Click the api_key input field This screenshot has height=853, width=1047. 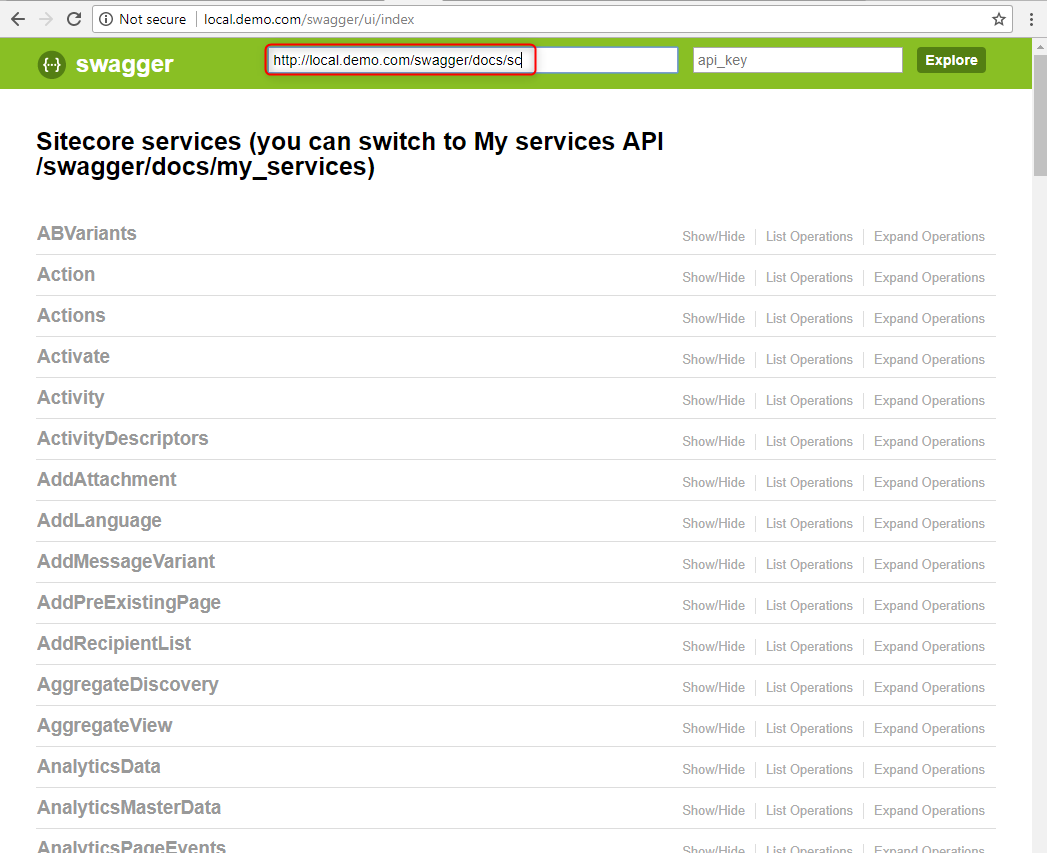click(x=797, y=60)
